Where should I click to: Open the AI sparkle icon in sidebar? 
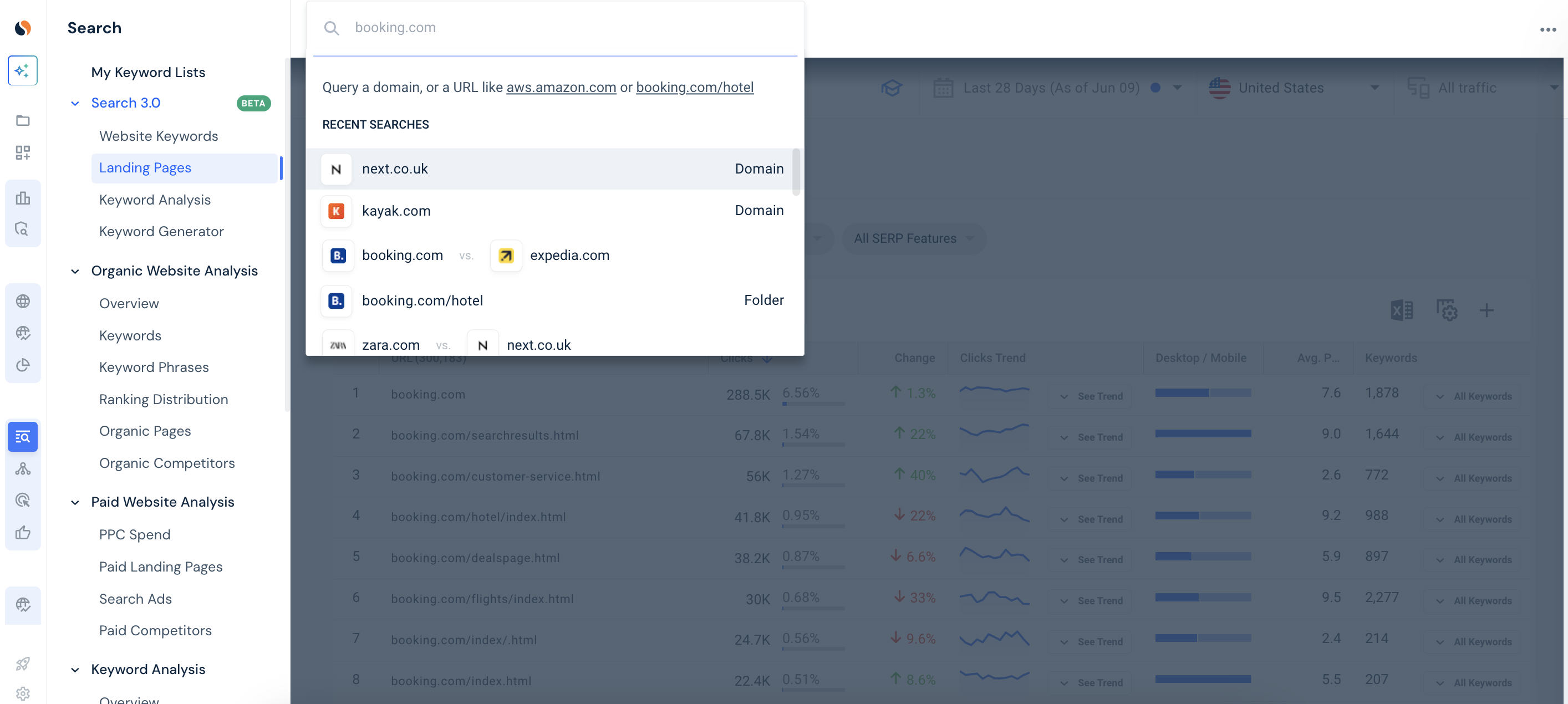tap(23, 70)
